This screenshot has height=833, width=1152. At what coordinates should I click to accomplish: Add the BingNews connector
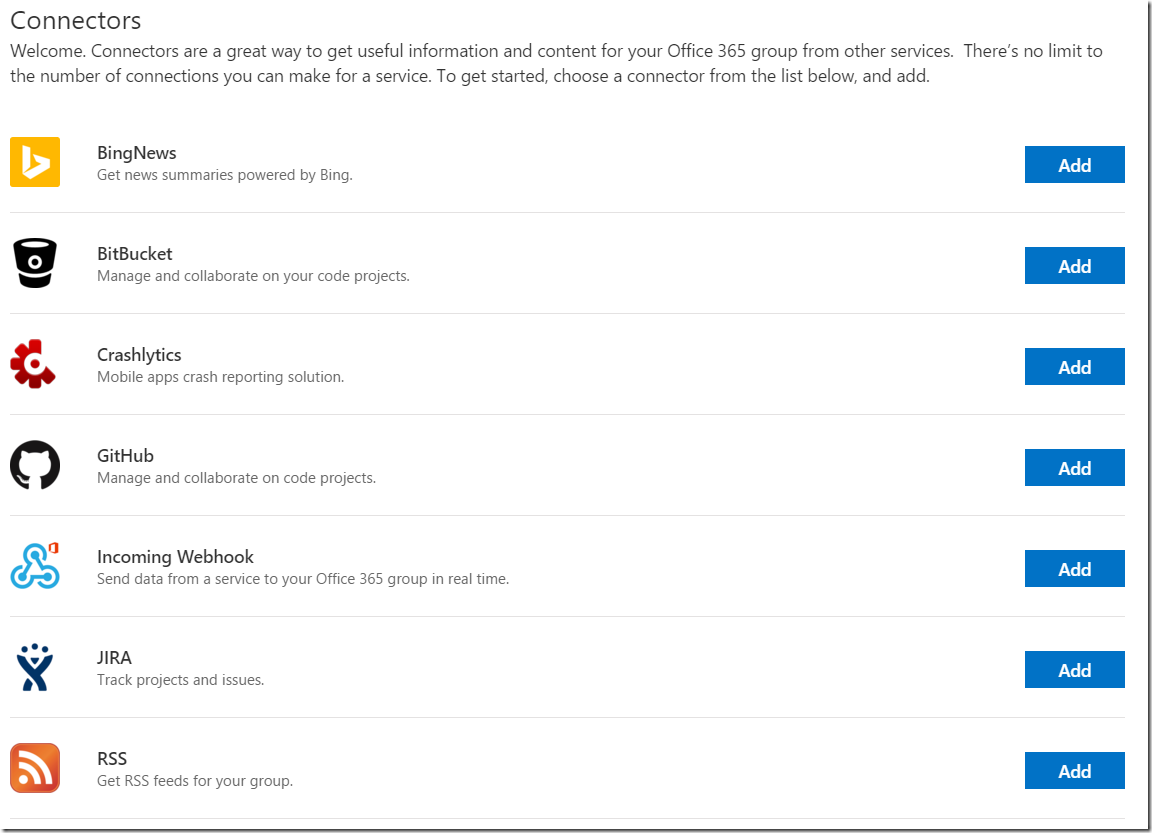pos(1074,165)
